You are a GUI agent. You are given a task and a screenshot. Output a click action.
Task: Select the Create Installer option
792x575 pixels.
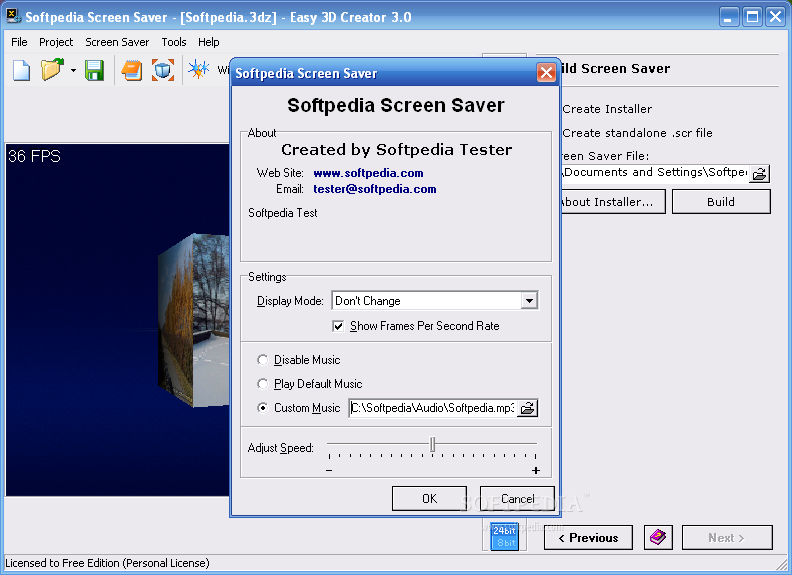(607, 109)
